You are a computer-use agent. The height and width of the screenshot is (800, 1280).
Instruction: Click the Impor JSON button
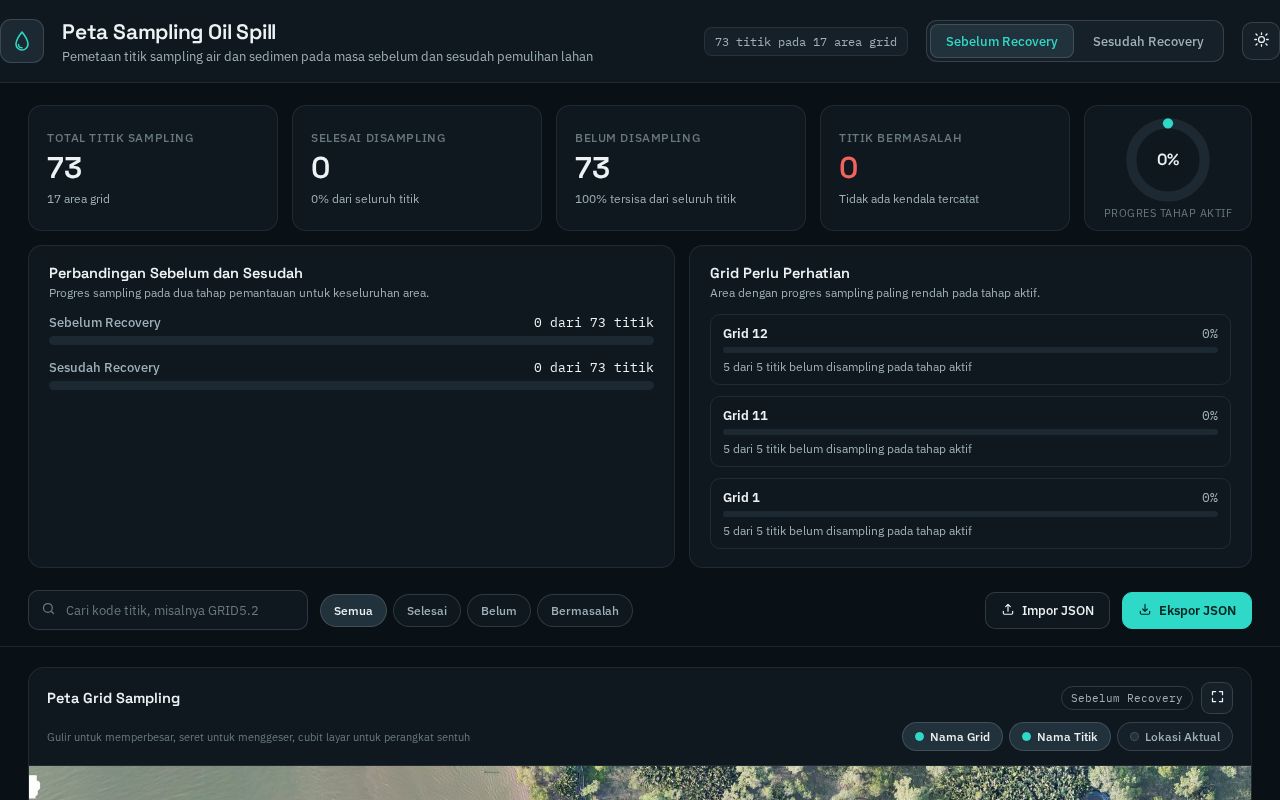pyautogui.click(x=1047, y=610)
